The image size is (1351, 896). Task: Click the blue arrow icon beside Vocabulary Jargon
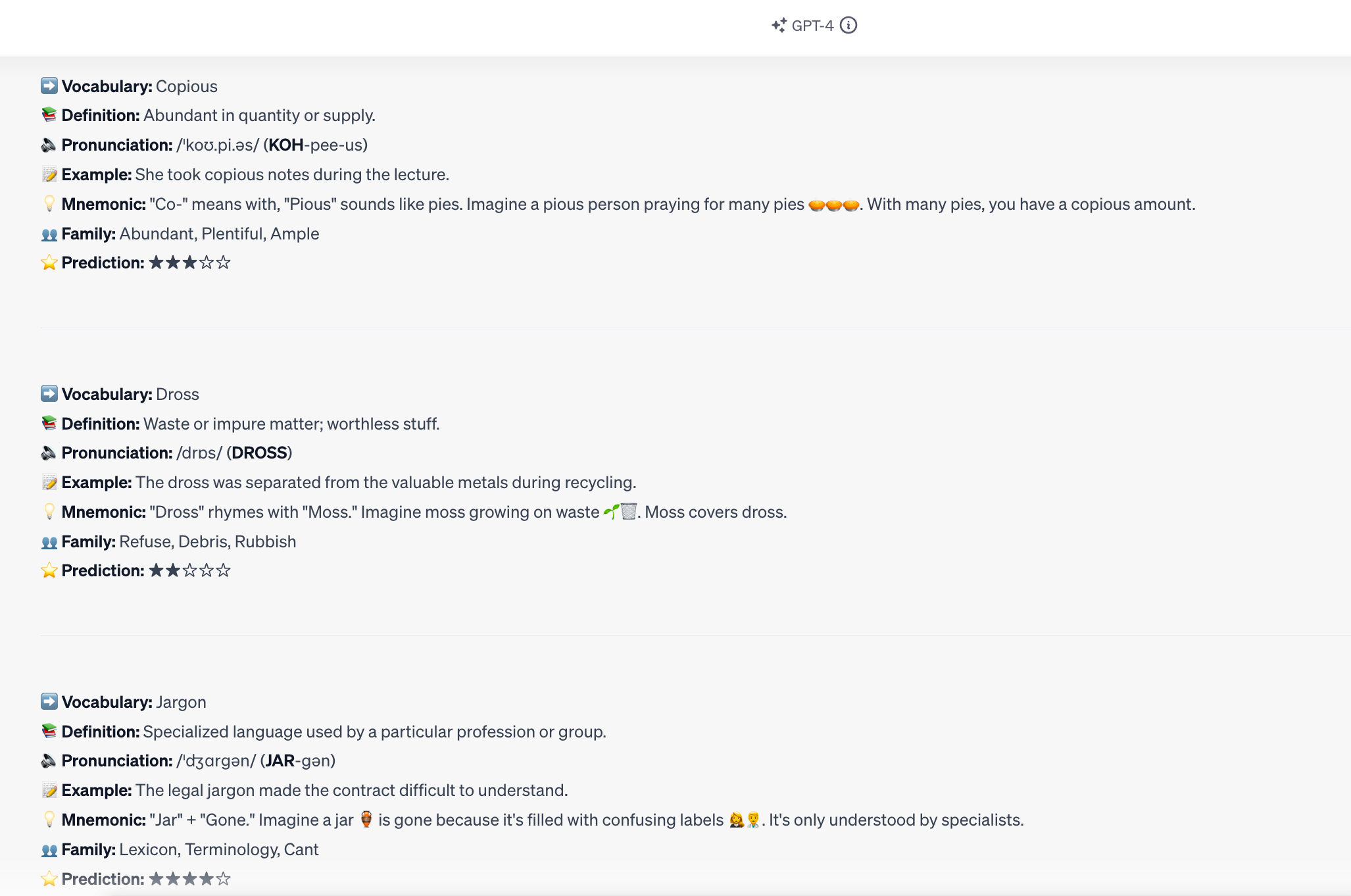pyautogui.click(x=49, y=701)
